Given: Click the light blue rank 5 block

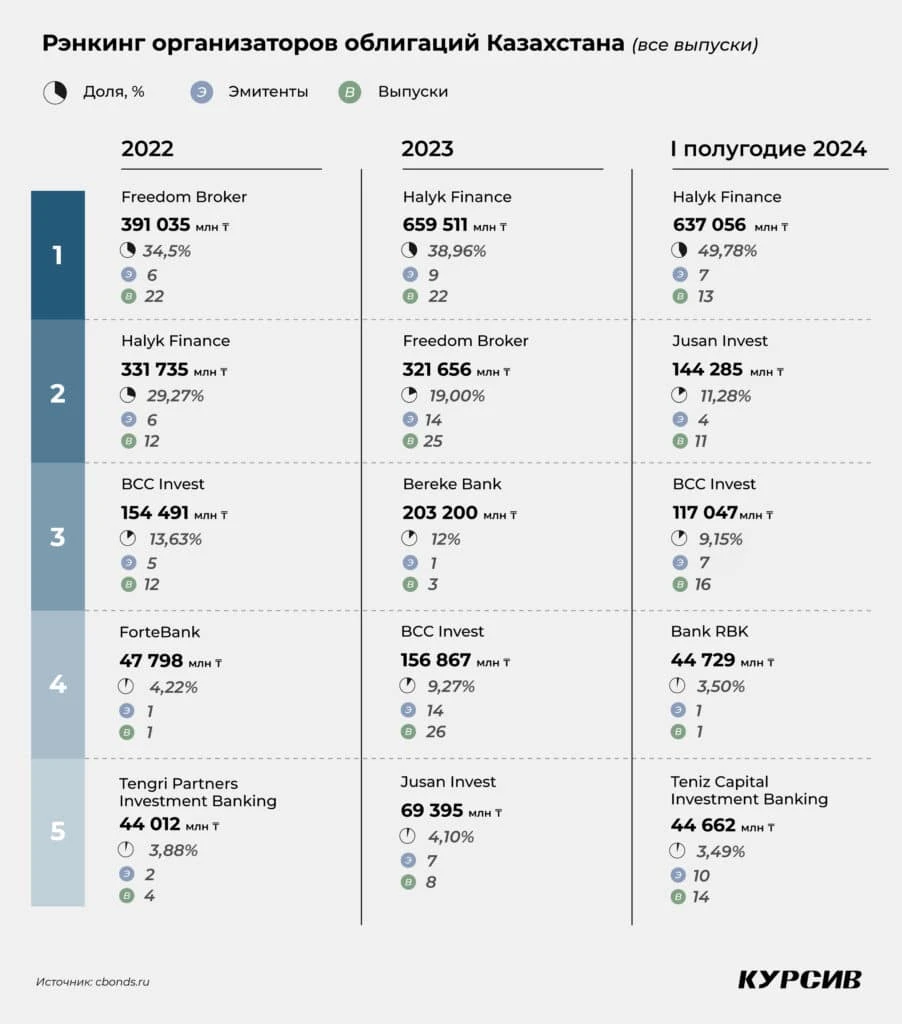Looking at the screenshot, I should (58, 831).
